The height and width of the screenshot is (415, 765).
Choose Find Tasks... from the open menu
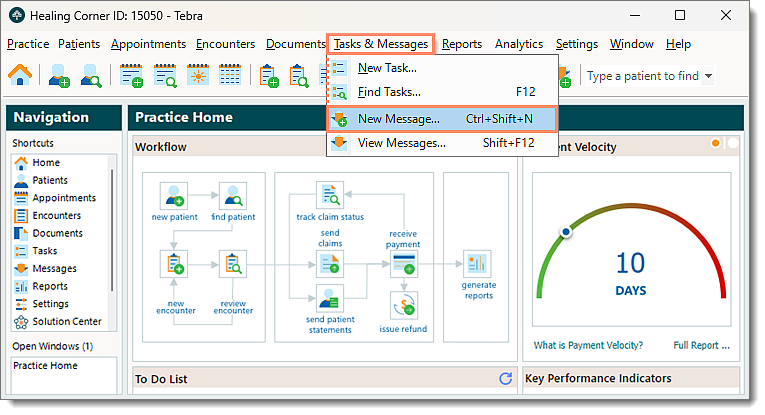point(442,92)
